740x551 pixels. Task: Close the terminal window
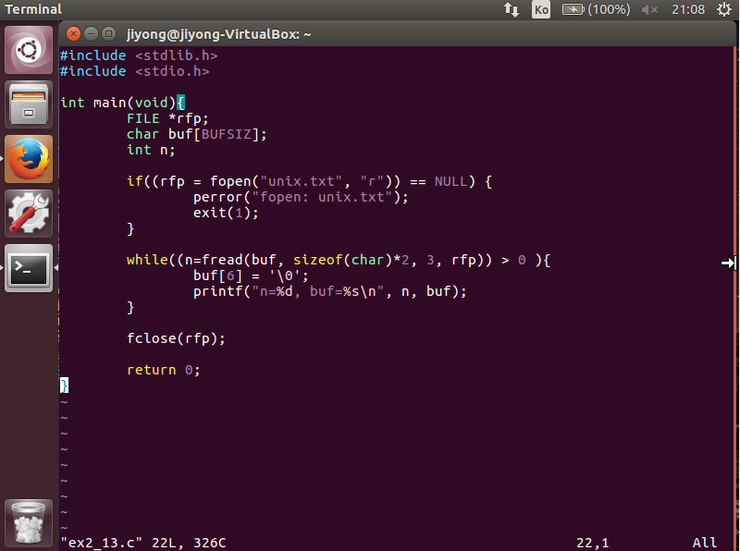pyautogui.click(x=73, y=34)
